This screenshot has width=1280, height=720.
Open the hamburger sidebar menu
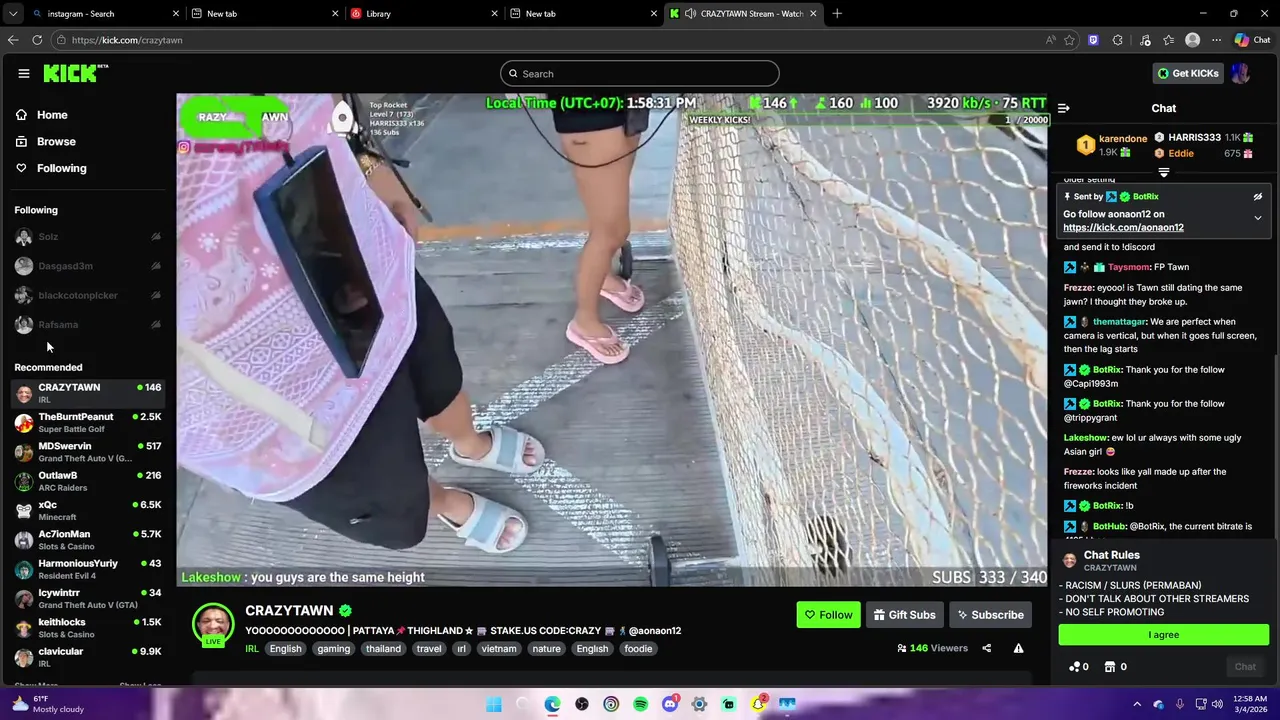click(24, 73)
